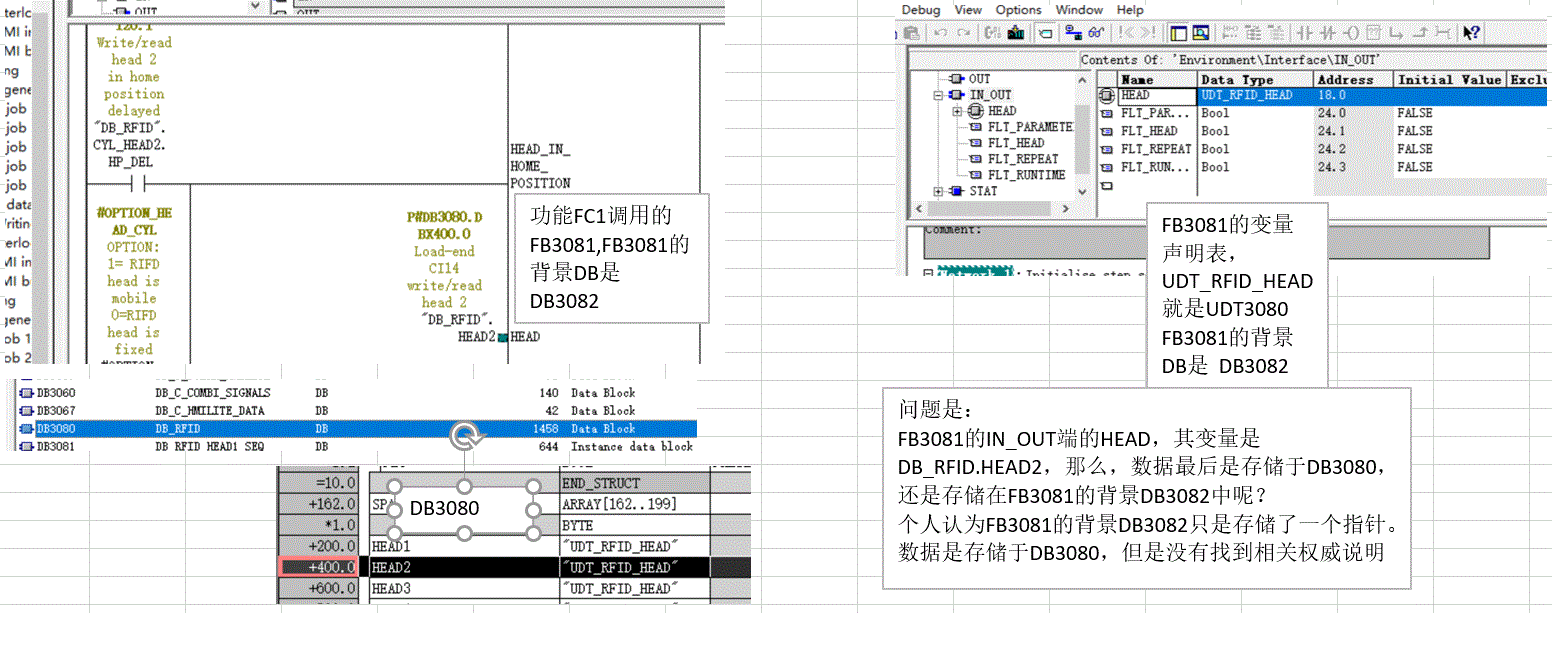
Task: Click the HP_DEL normally open contact
Action: [138, 184]
